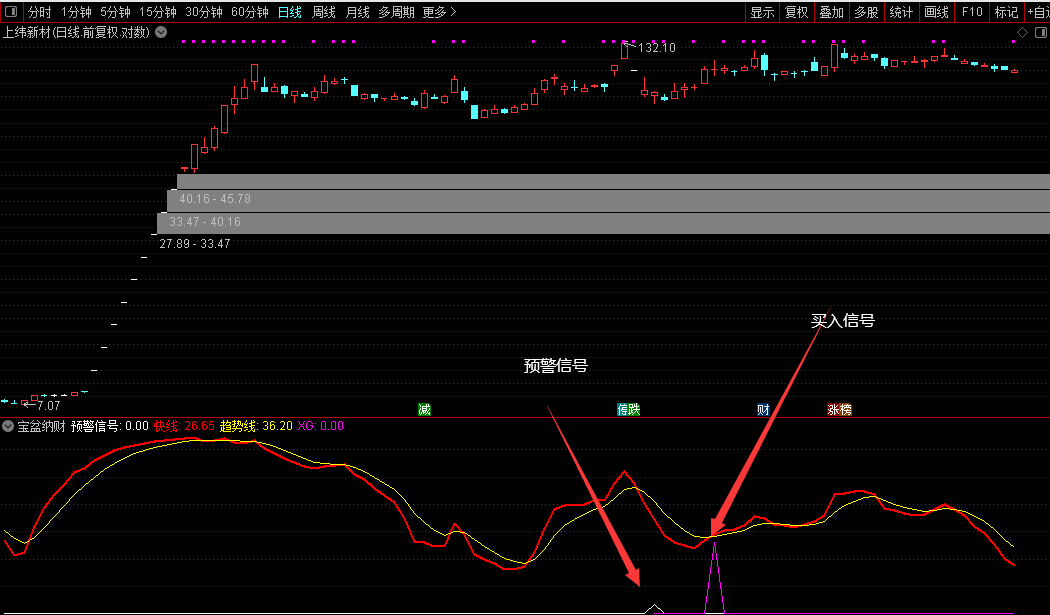This screenshot has height=615, width=1050.
Task: Open the 更多 periods menu
Action: 439,12
